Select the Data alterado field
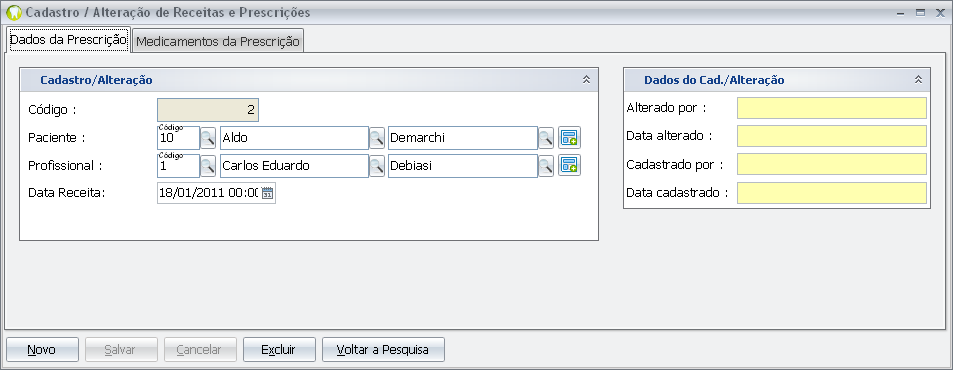Viewport: 953px width, 370px height. point(831,136)
